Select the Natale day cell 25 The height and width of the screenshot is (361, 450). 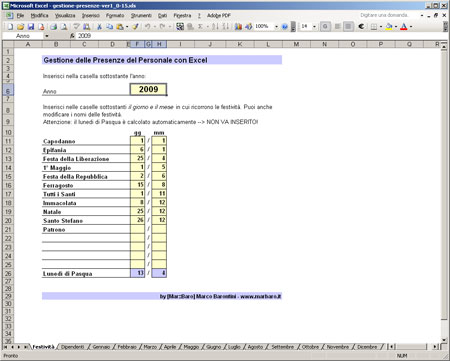point(137,211)
